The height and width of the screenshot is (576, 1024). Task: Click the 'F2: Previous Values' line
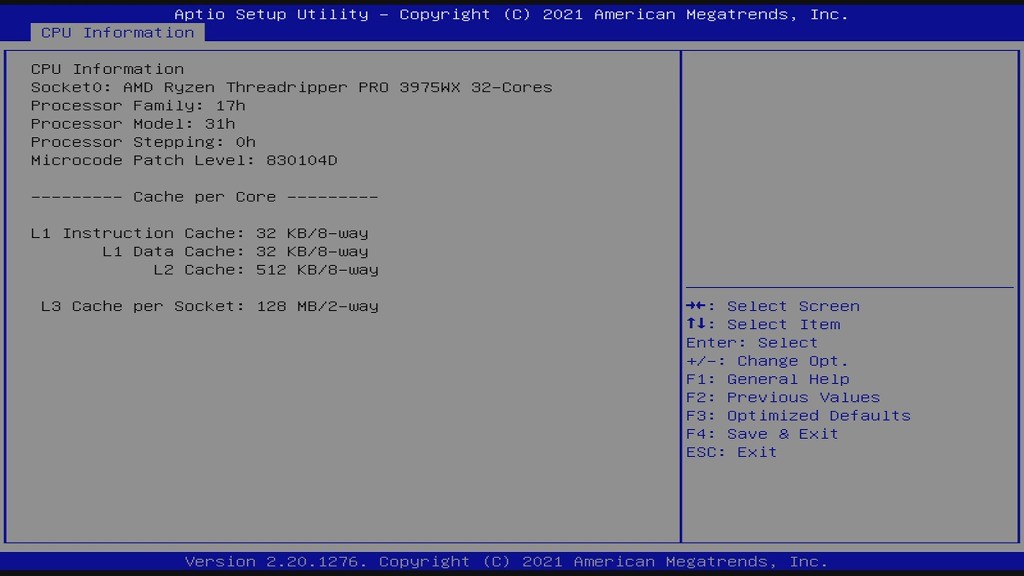coord(783,398)
